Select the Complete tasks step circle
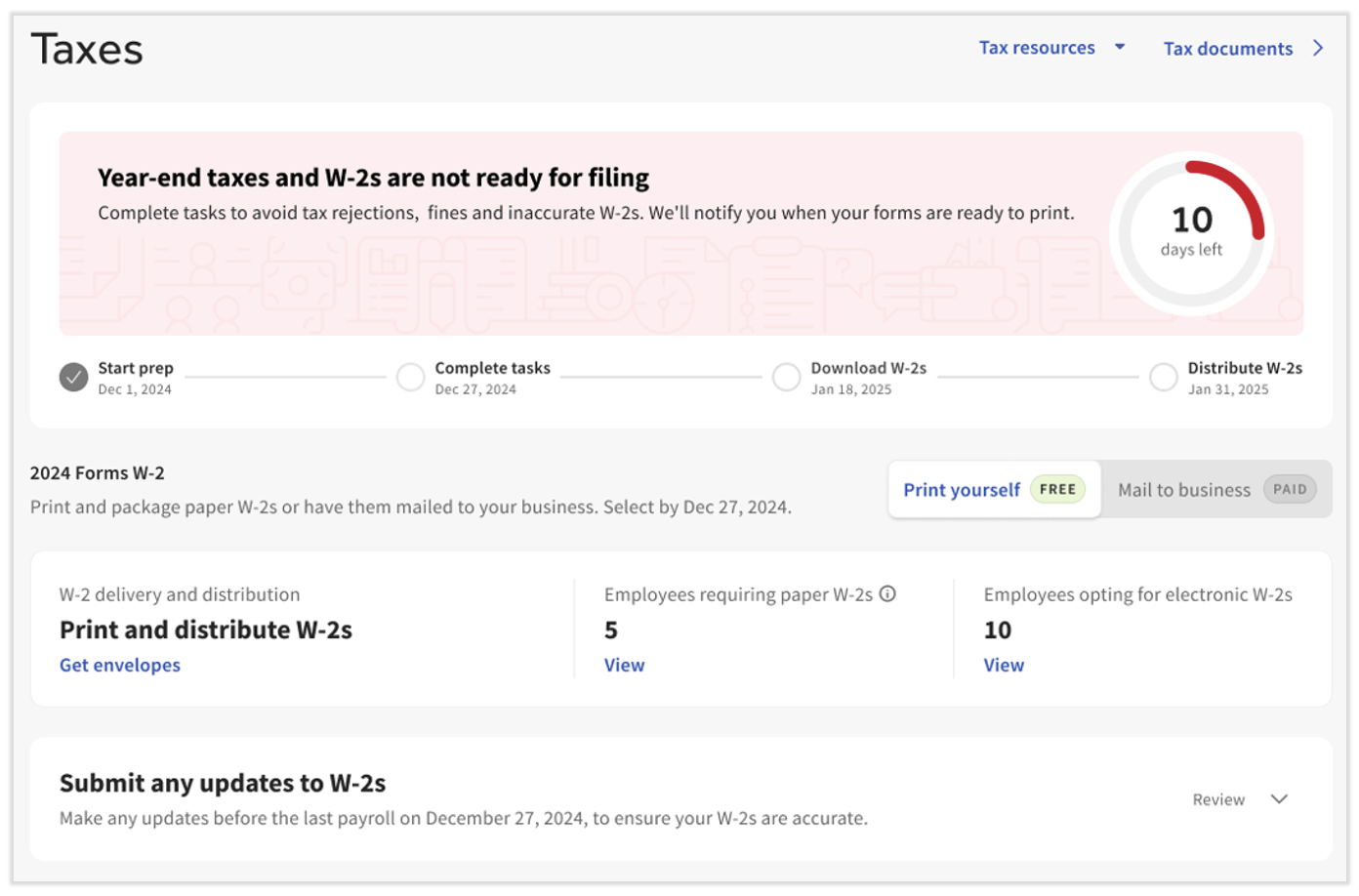Viewport: 1359px width, 896px height. [x=411, y=377]
